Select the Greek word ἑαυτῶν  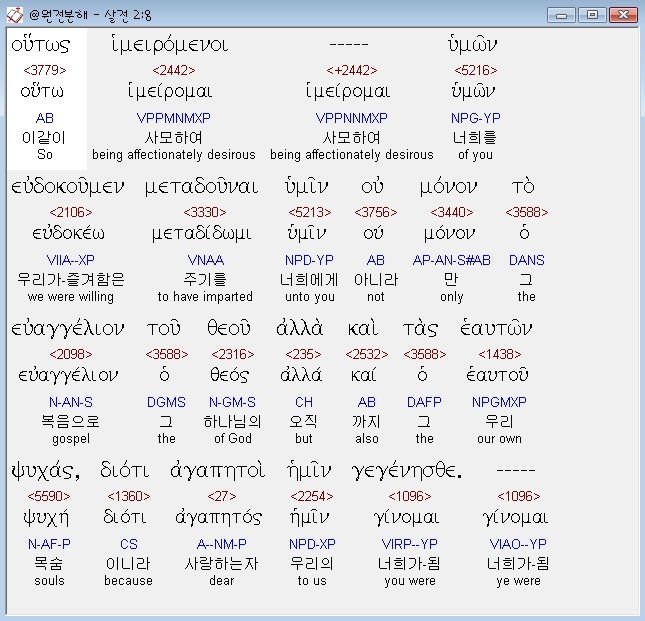[x=496, y=329]
